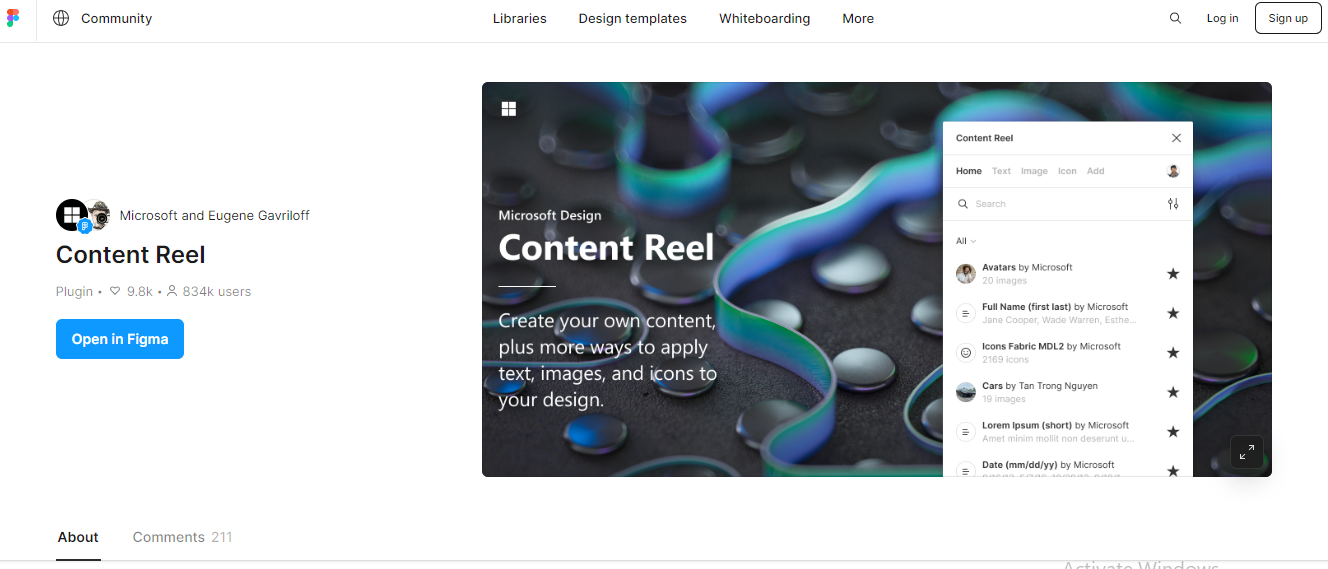This screenshot has width=1328, height=569.
Task: Open the filter sliders icon in plugin
Action: pyautogui.click(x=1173, y=204)
